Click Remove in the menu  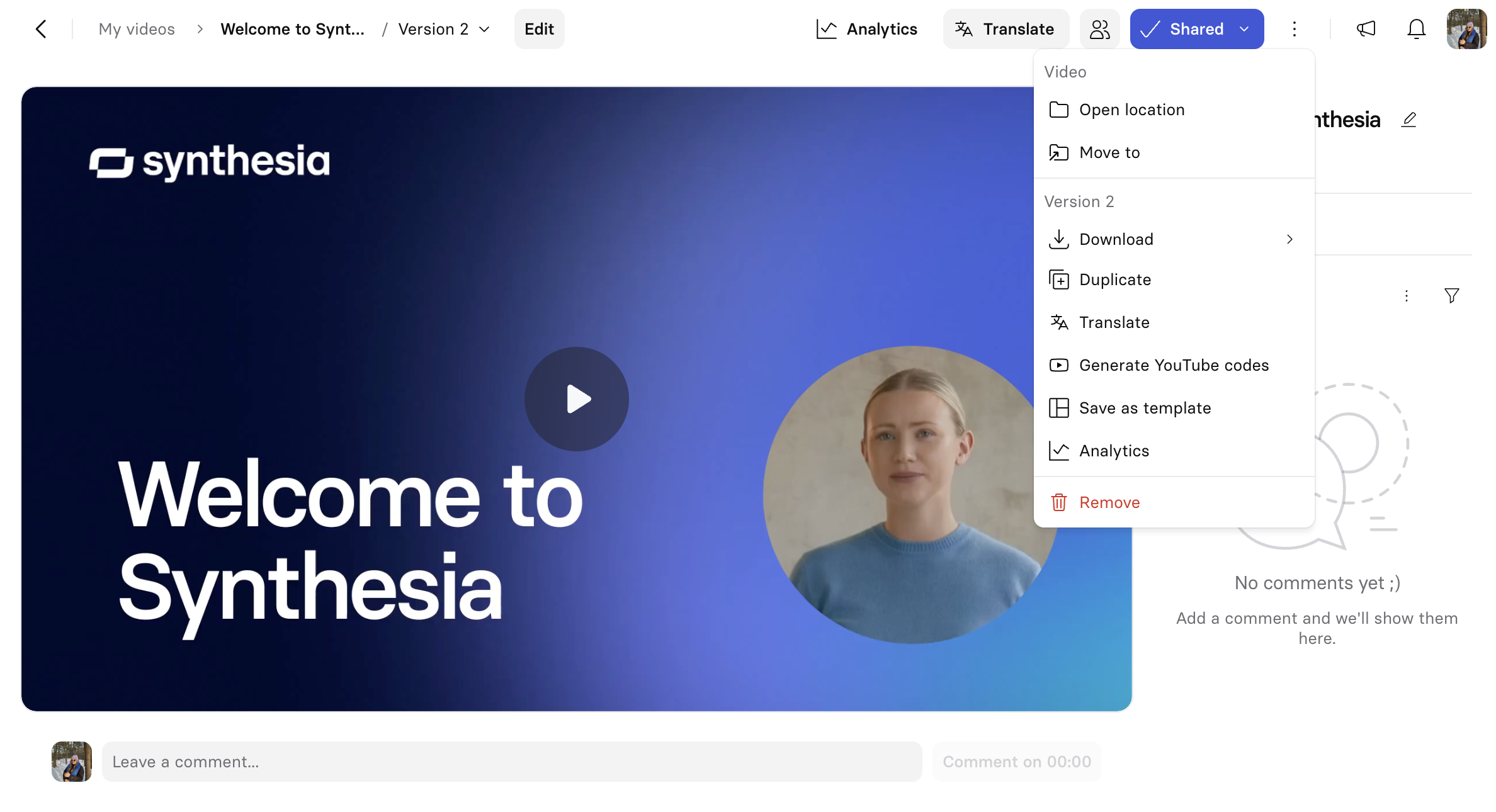pos(1109,502)
